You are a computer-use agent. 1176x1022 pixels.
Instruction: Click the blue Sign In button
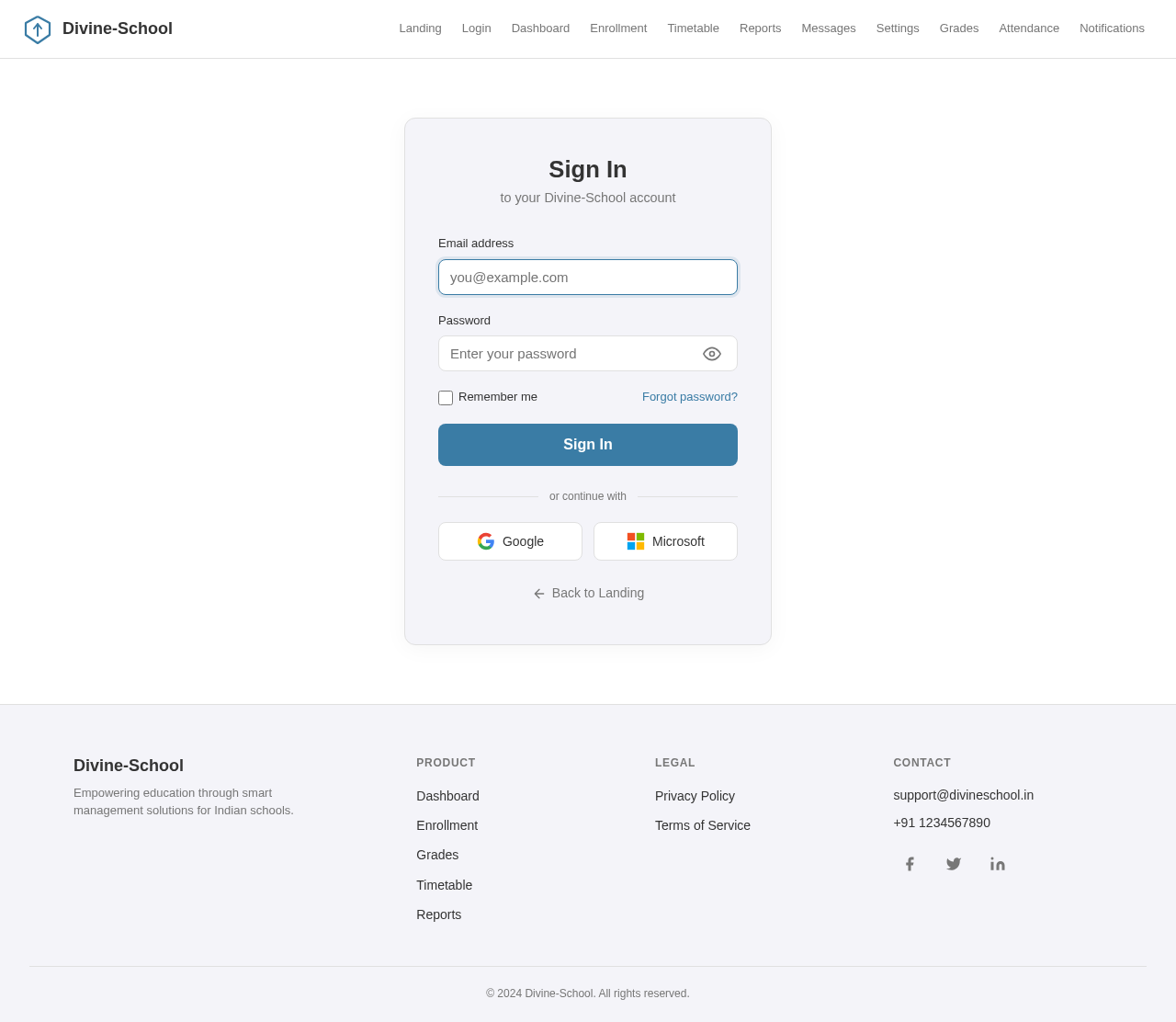588,445
